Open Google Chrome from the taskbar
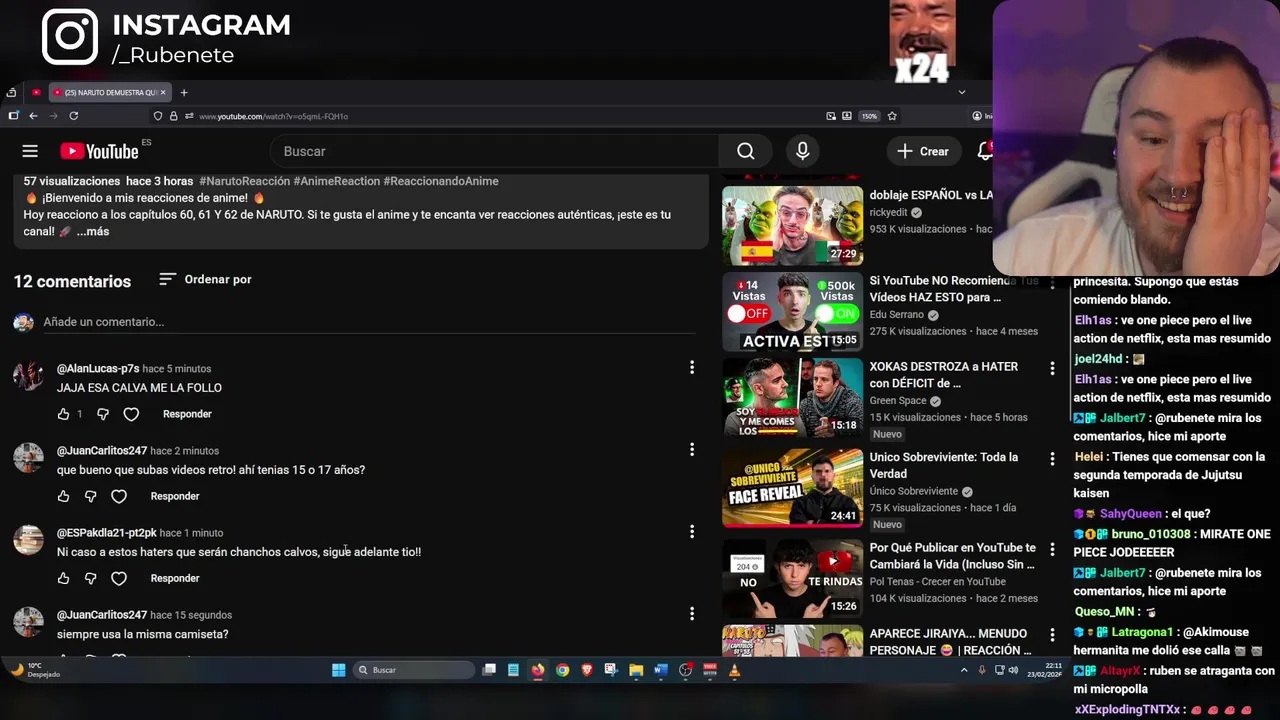The height and width of the screenshot is (720, 1280). 562,670
